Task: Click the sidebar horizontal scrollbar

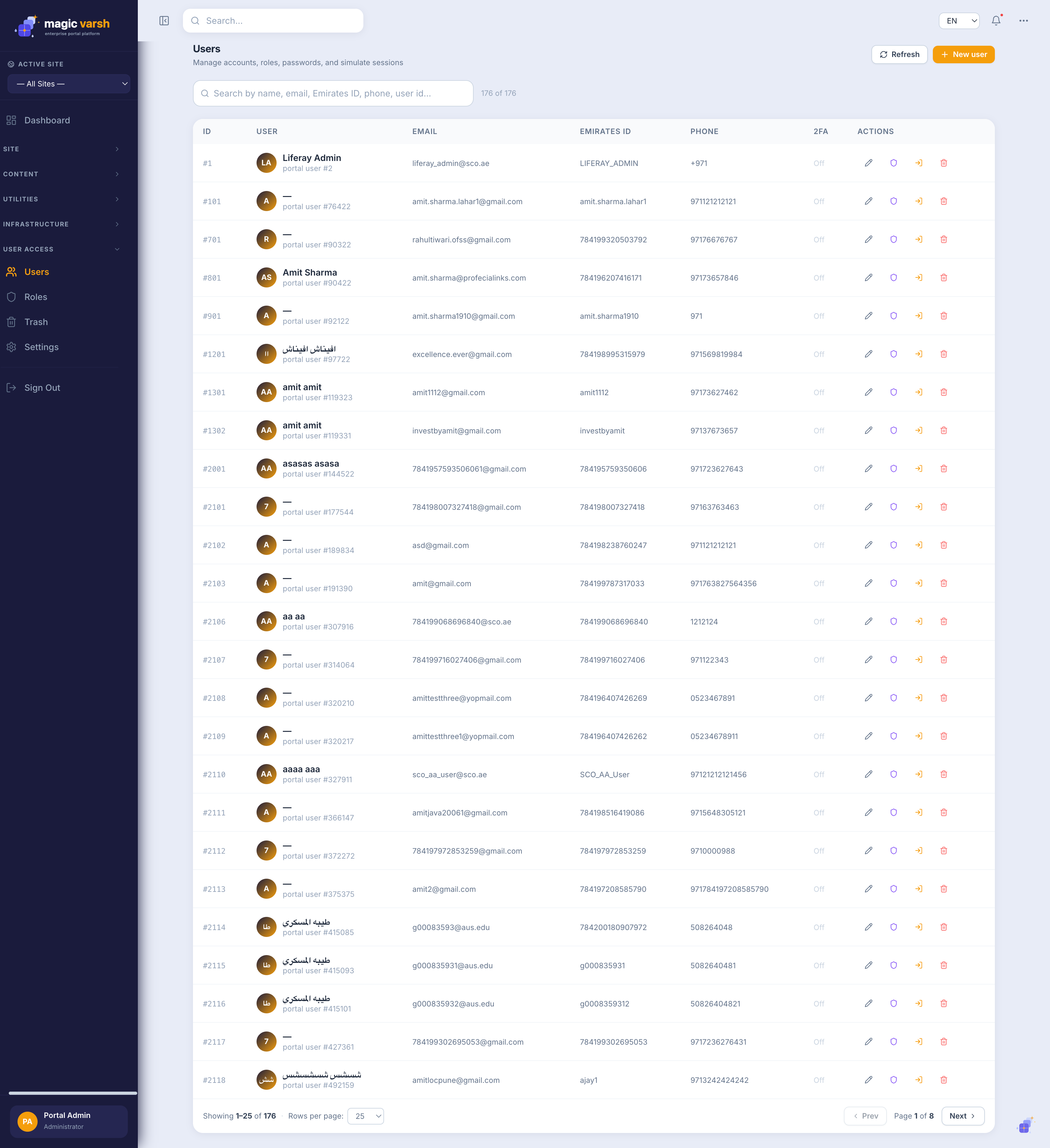Action: click(x=73, y=1093)
